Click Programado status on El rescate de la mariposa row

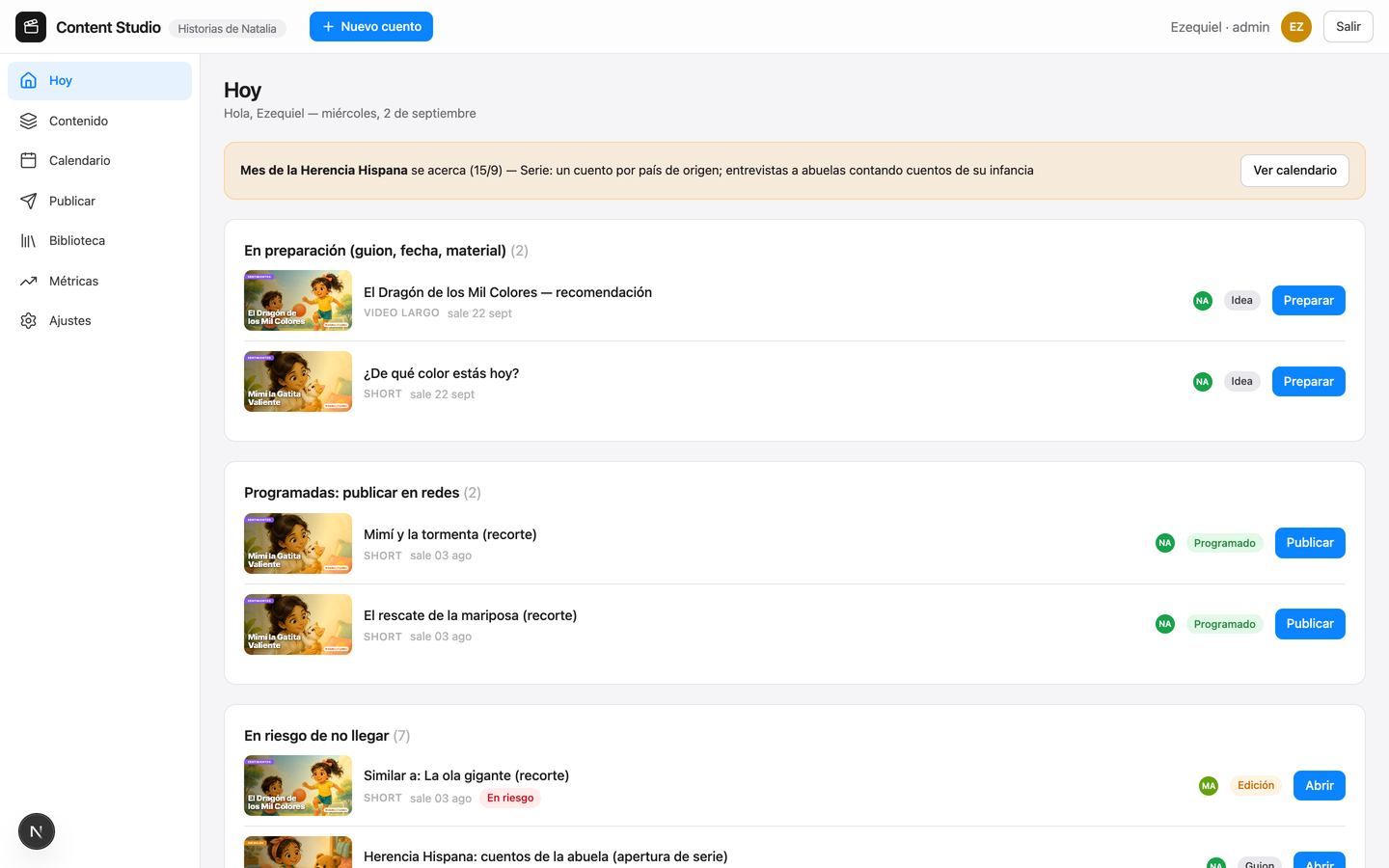tap(1224, 624)
